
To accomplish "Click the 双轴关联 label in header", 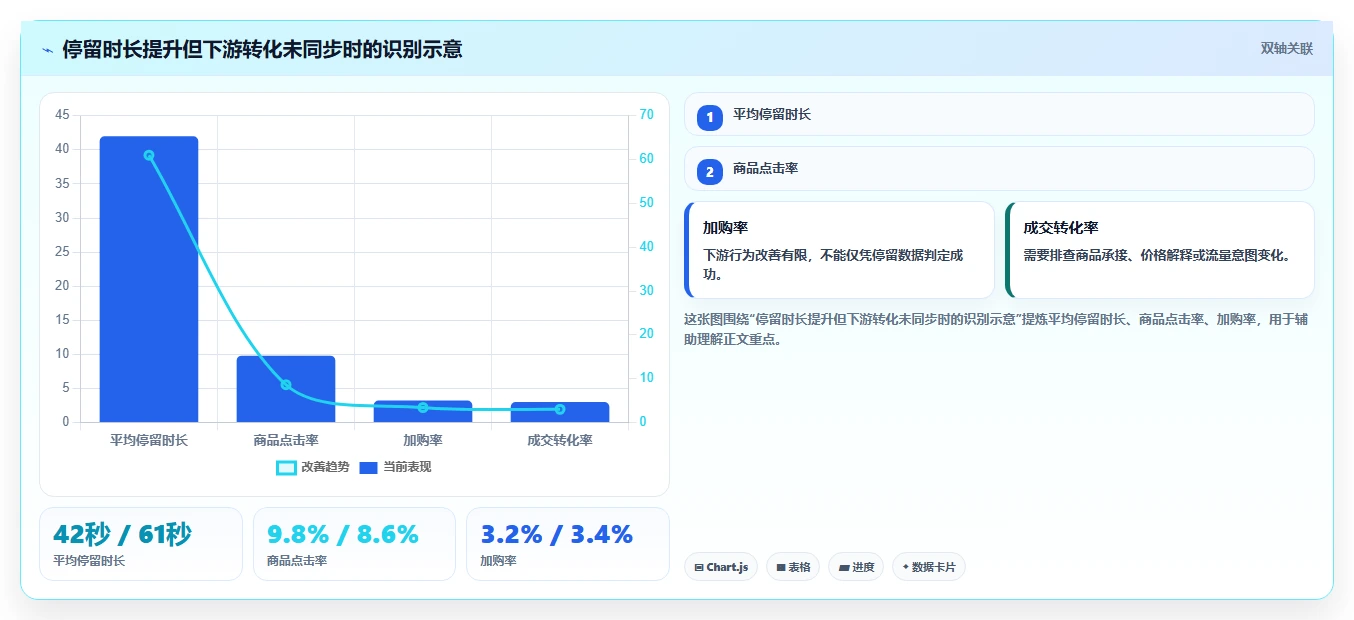I will [1286, 48].
